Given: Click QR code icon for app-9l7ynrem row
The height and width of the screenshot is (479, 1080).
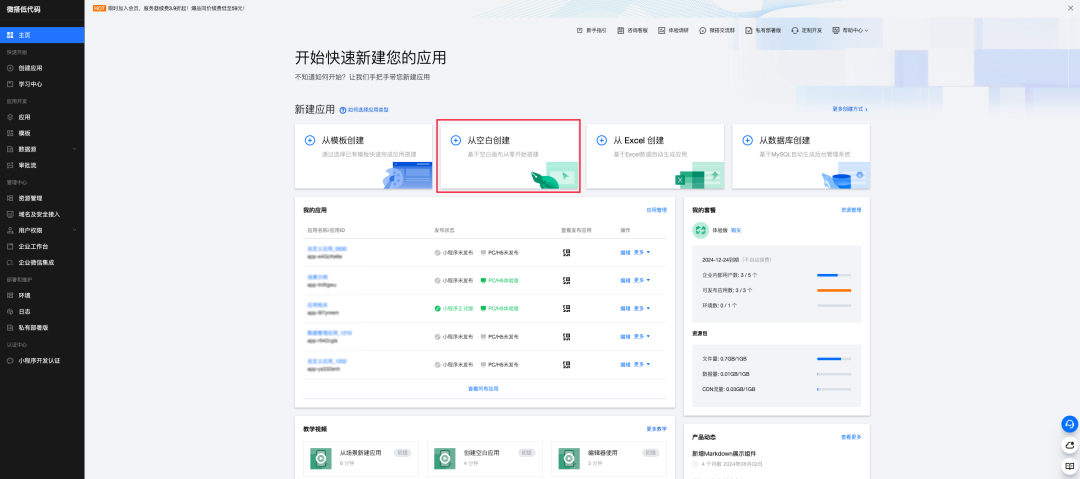Looking at the screenshot, I should pos(567,308).
